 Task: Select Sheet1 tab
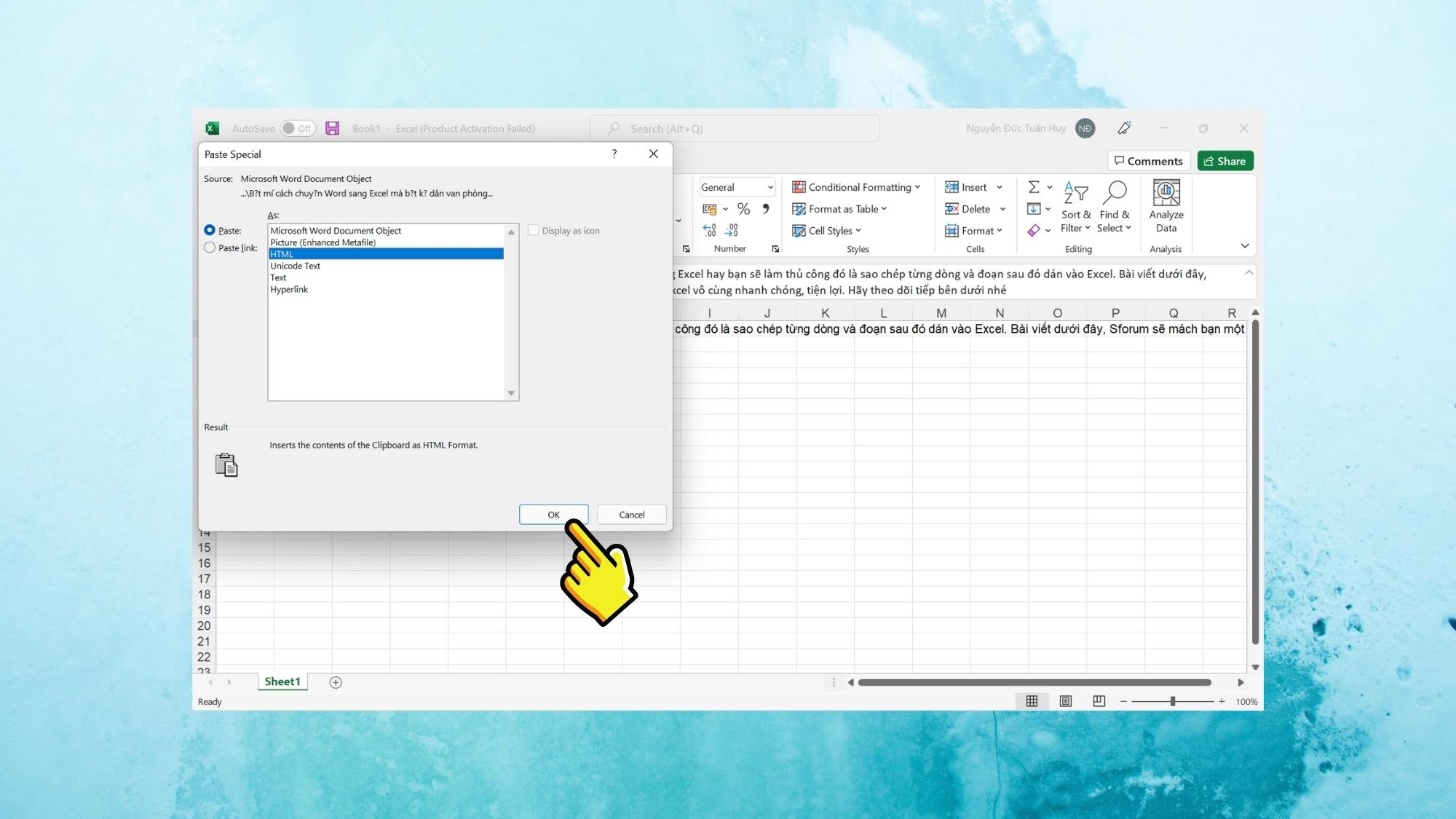tap(280, 681)
